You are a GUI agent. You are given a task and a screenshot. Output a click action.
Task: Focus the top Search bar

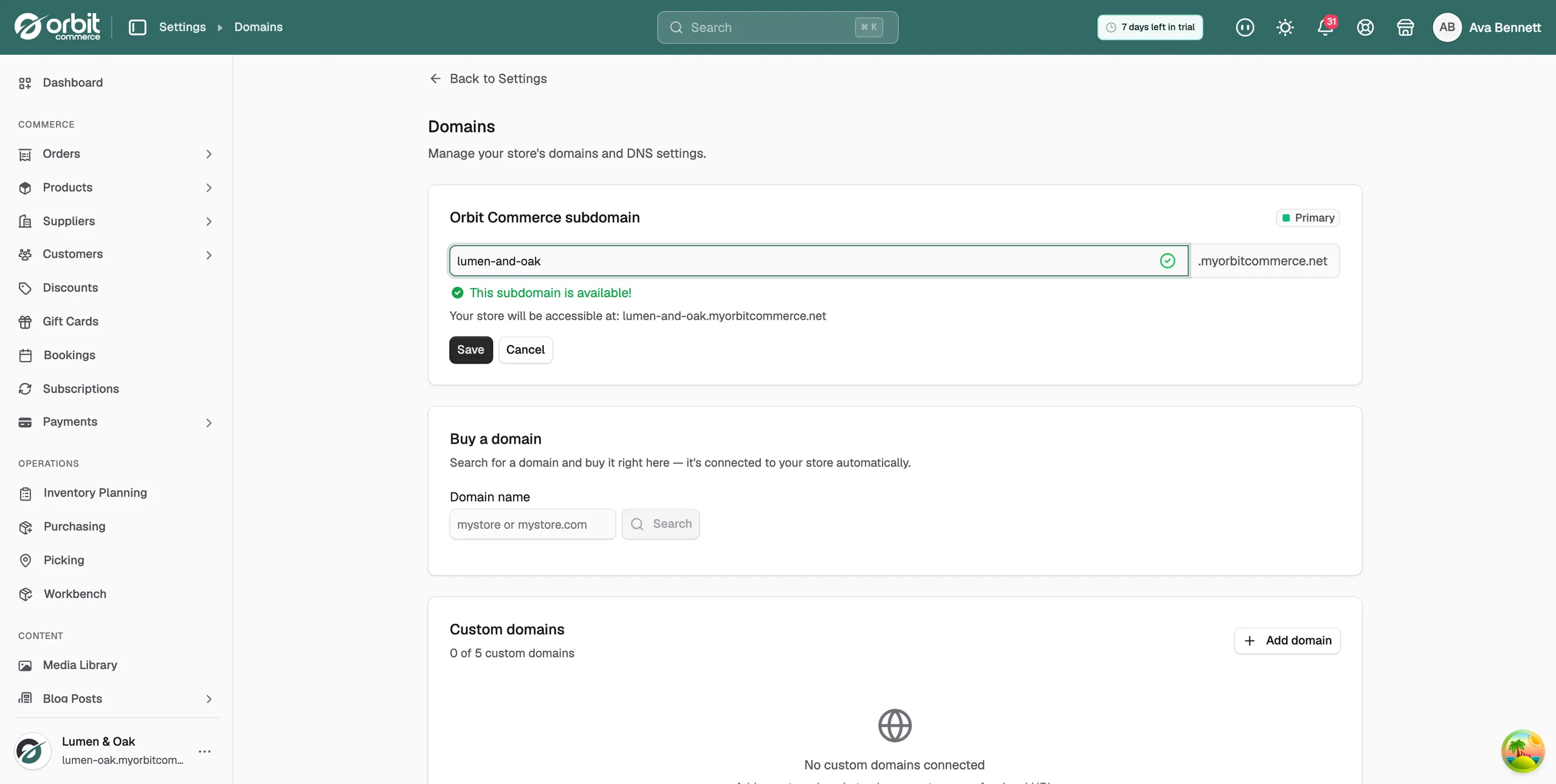coord(777,27)
